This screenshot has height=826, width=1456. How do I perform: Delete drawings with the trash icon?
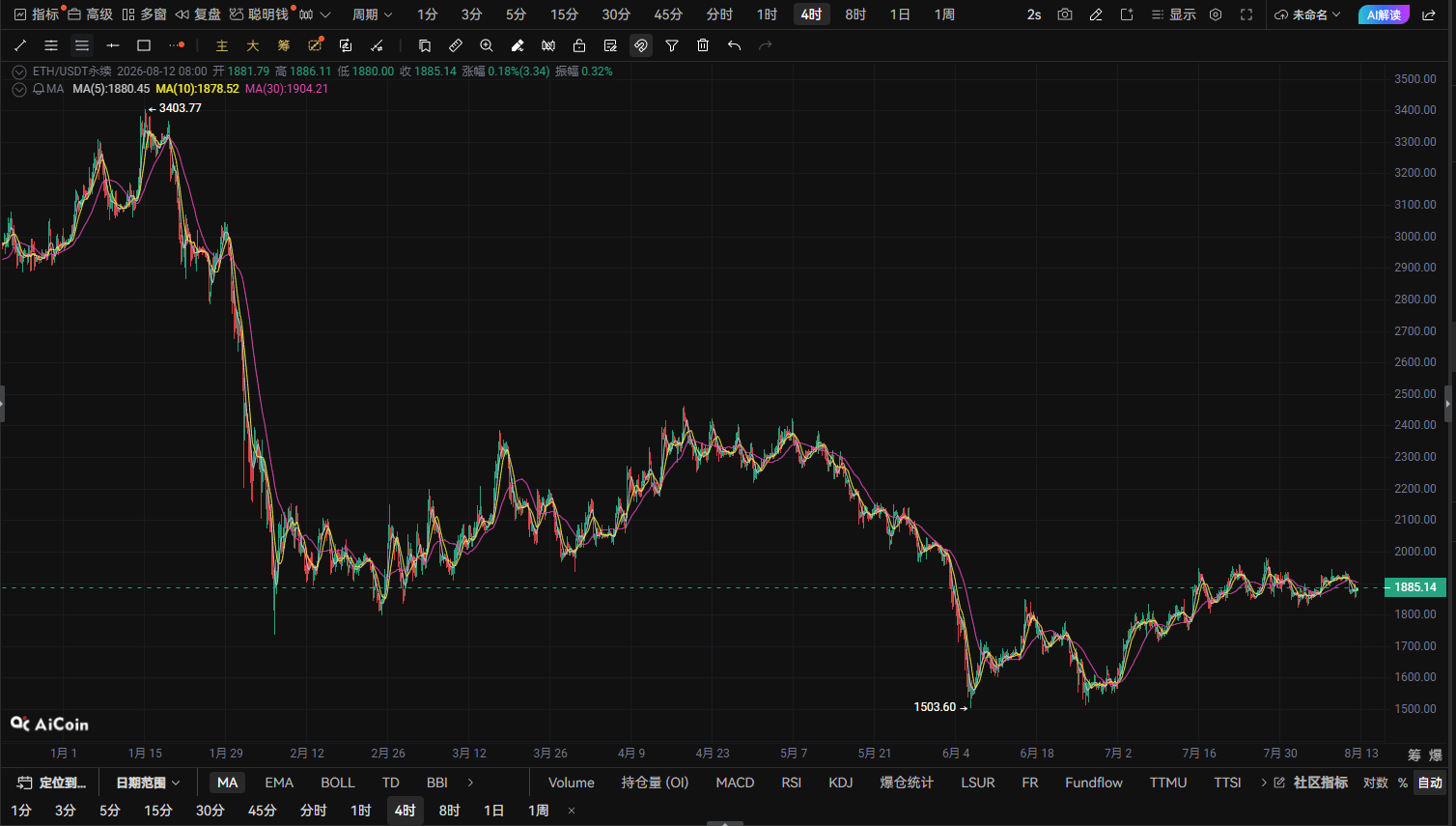pyautogui.click(x=703, y=45)
